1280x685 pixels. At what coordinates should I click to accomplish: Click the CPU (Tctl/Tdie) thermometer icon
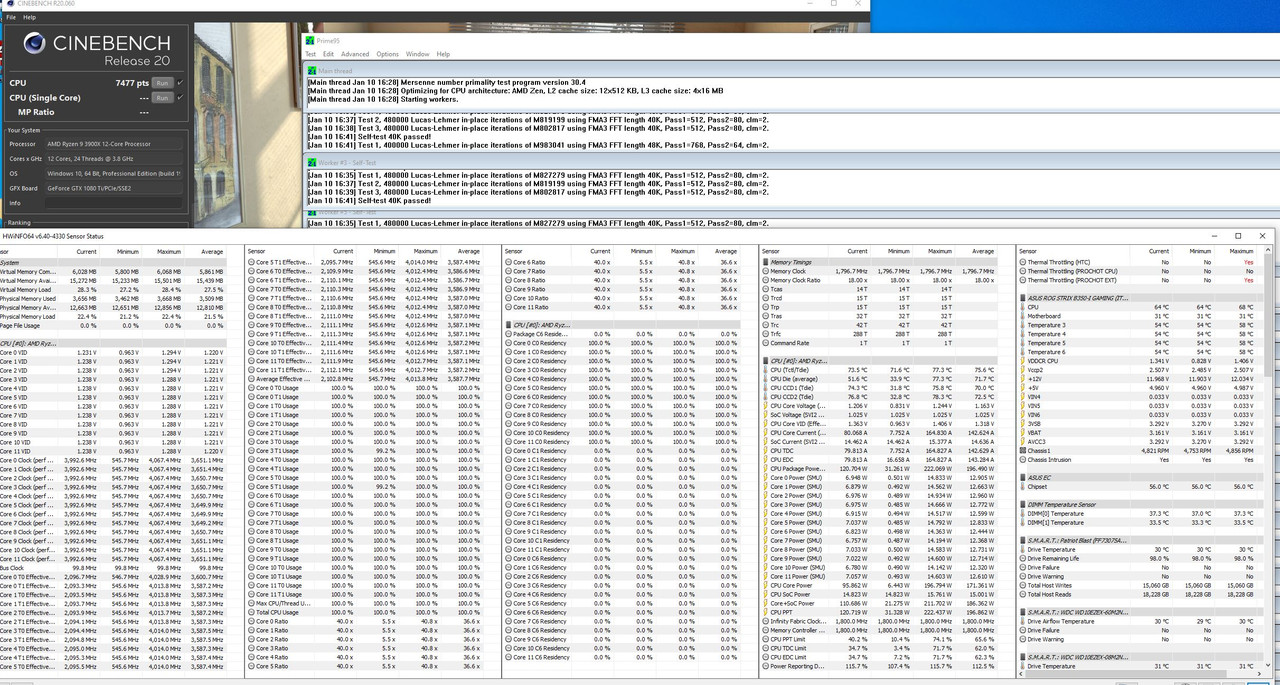tap(766, 369)
